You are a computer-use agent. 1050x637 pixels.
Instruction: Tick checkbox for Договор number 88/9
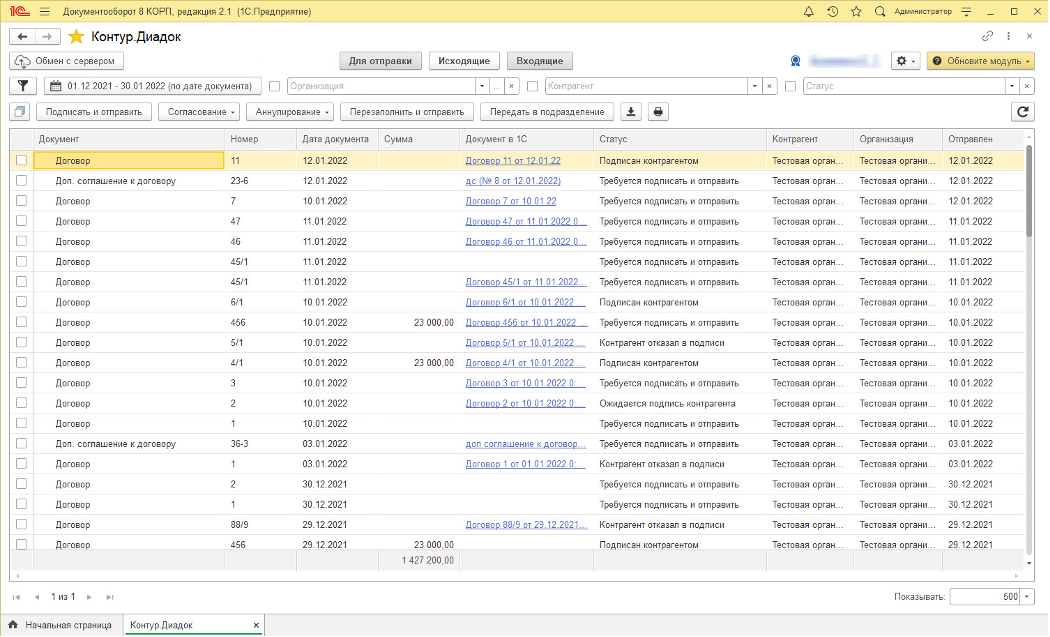coord(21,524)
